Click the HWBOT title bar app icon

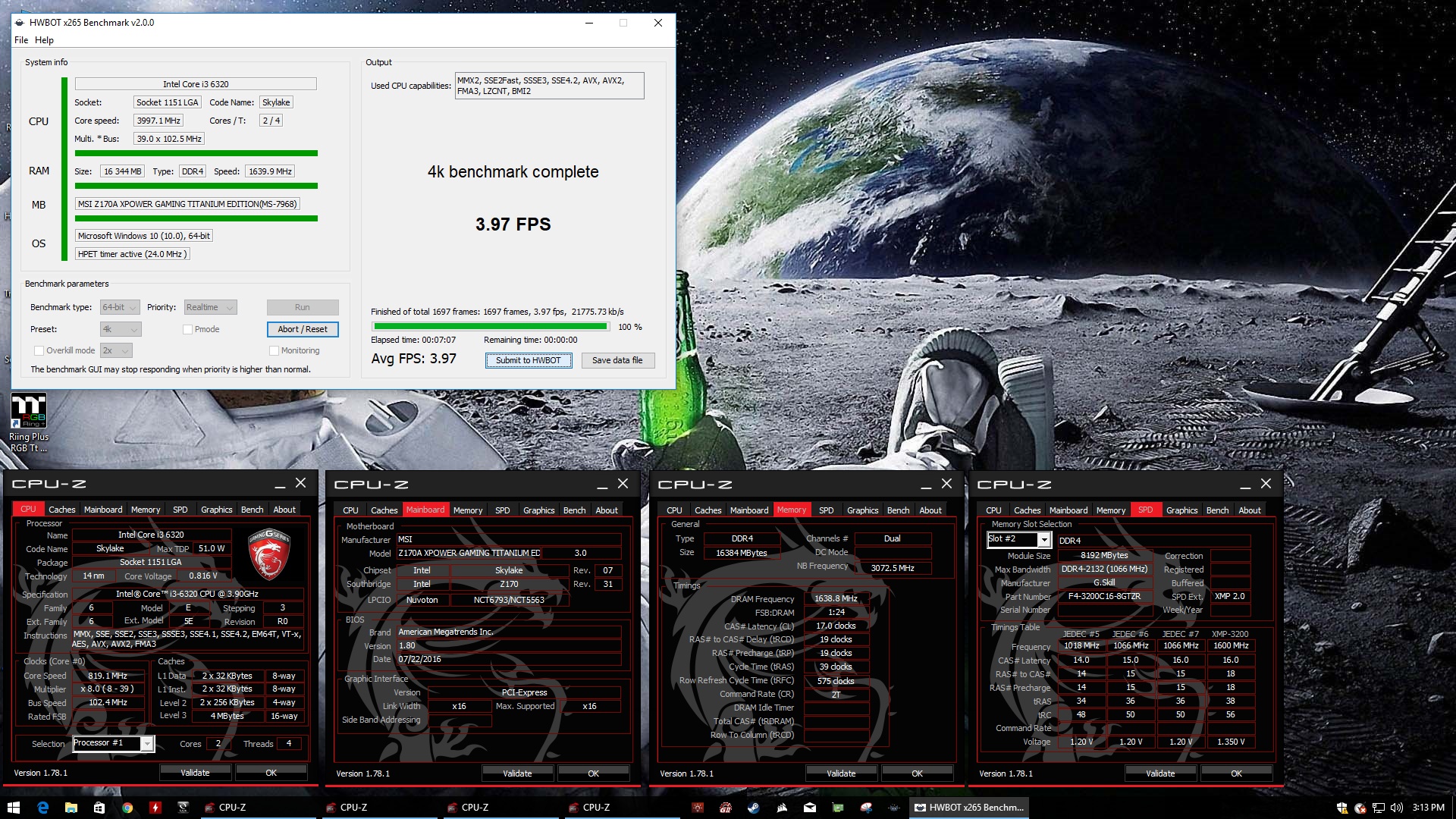[x=20, y=23]
